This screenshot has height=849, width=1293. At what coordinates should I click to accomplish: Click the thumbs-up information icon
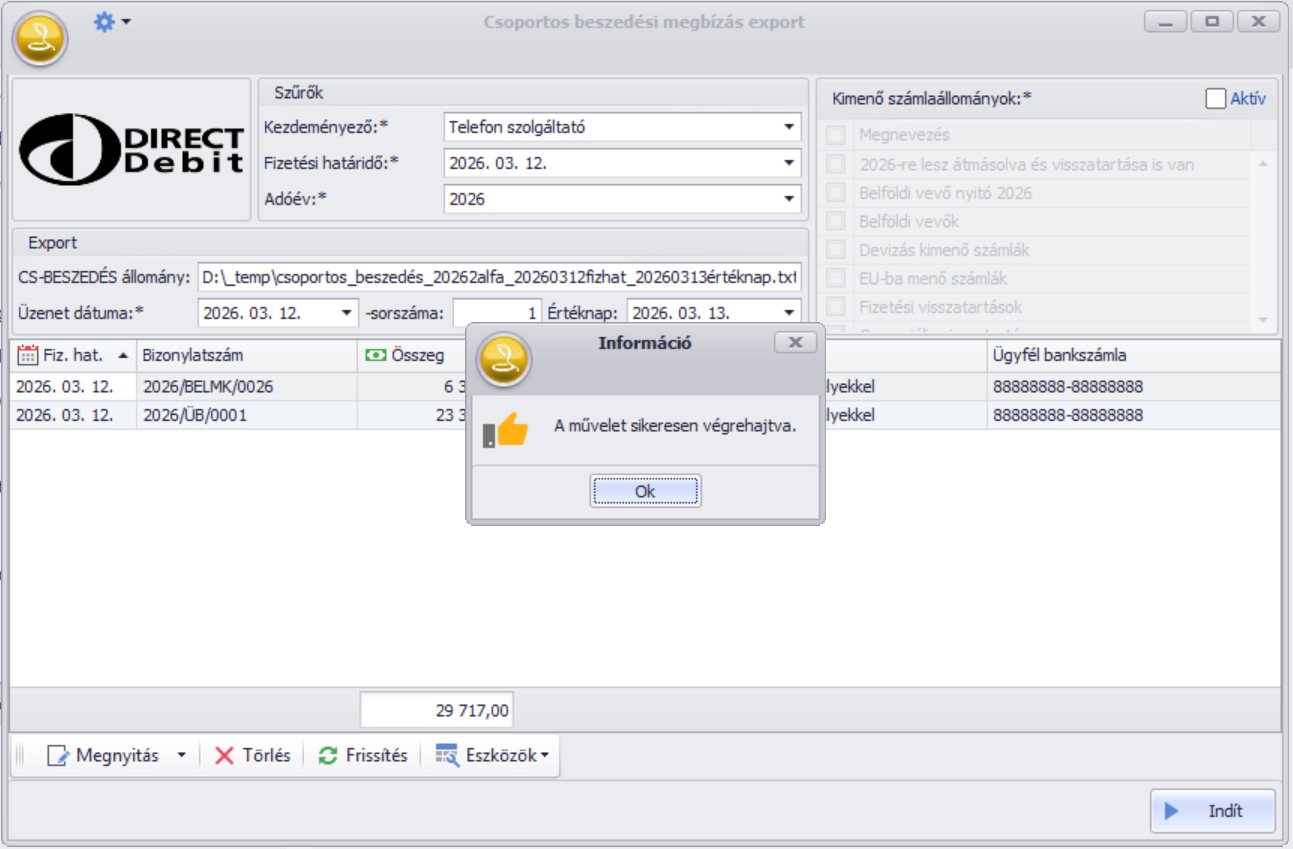click(506, 429)
